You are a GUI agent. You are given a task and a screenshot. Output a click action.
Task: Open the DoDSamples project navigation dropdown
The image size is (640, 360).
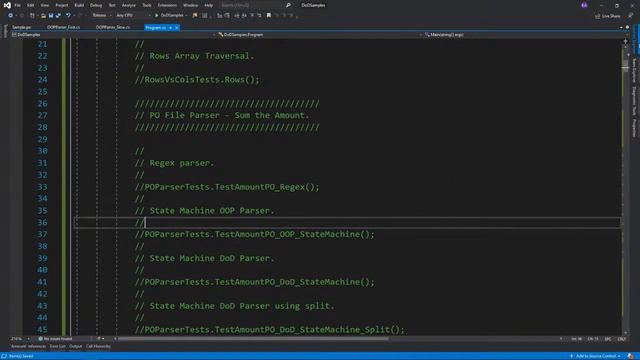[113, 35]
